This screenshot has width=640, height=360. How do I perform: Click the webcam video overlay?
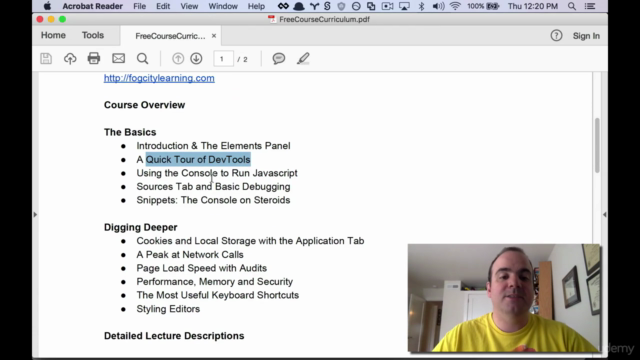coord(504,298)
